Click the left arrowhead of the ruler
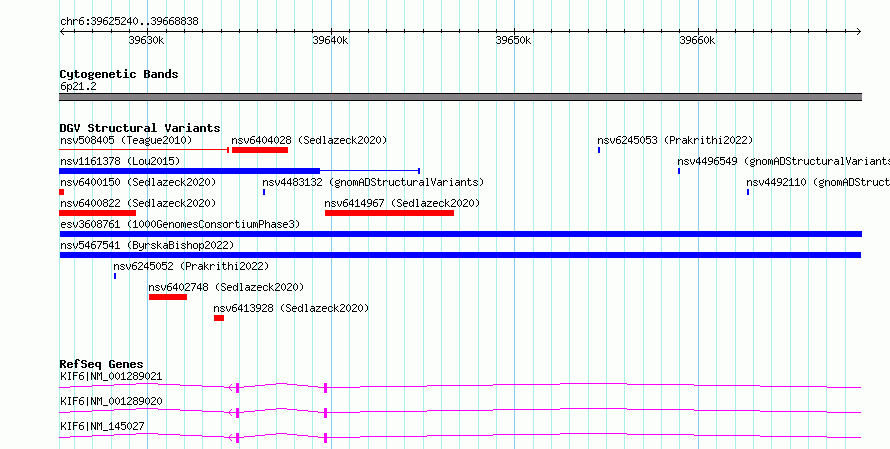Image resolution: width=890 pixels, height=449 pixels. click(62, 32)
